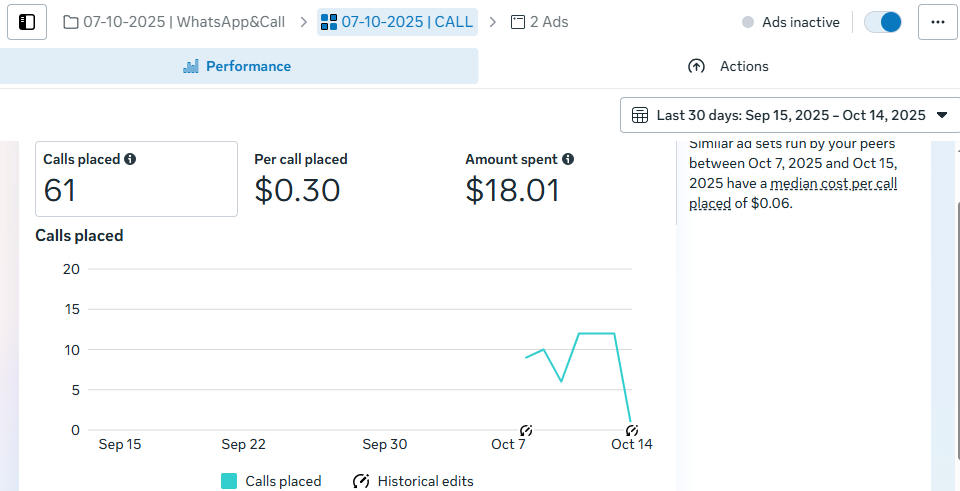Switch to the Actions tab
Image resolution: width=960 pixels, height=491 pixels.
pos(728,66)
